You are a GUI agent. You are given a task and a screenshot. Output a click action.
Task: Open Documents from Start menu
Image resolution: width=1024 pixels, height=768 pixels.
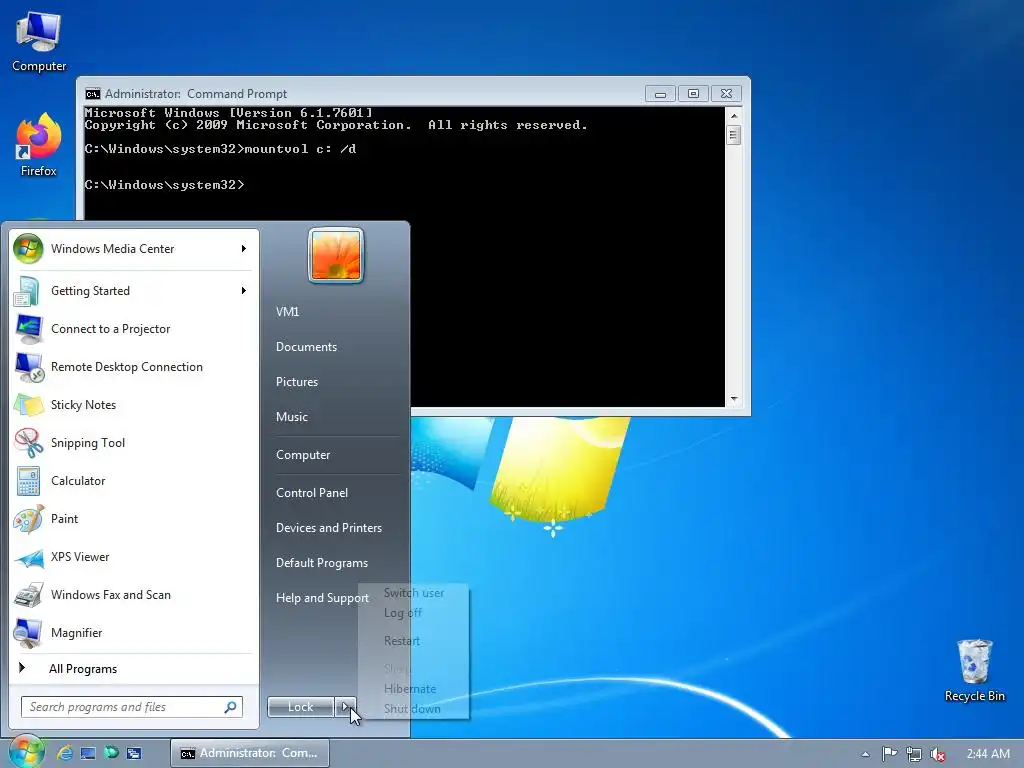pos(306,347)
